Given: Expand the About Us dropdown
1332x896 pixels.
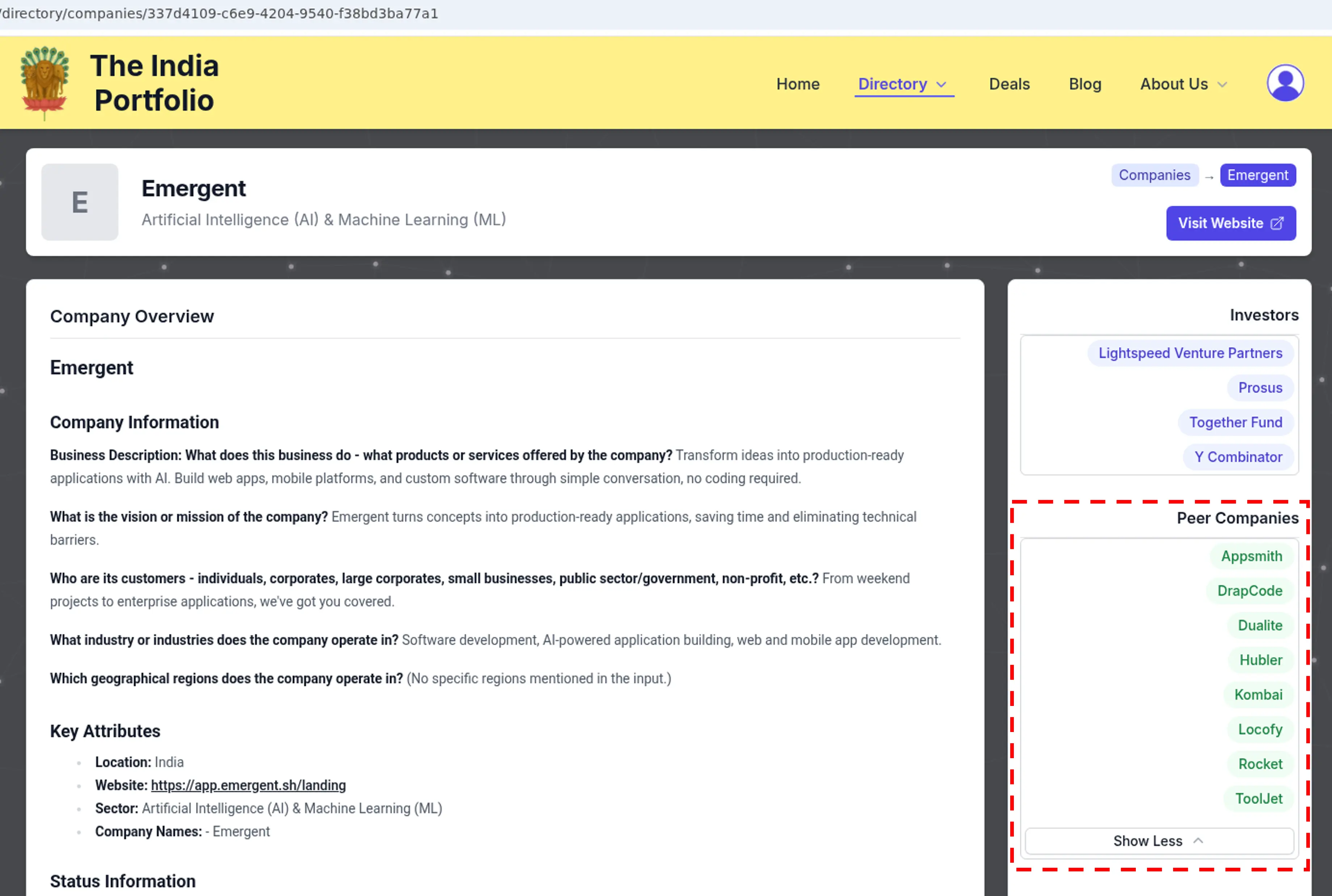Looking at the screenshot, I should [x=1183, y=84].
